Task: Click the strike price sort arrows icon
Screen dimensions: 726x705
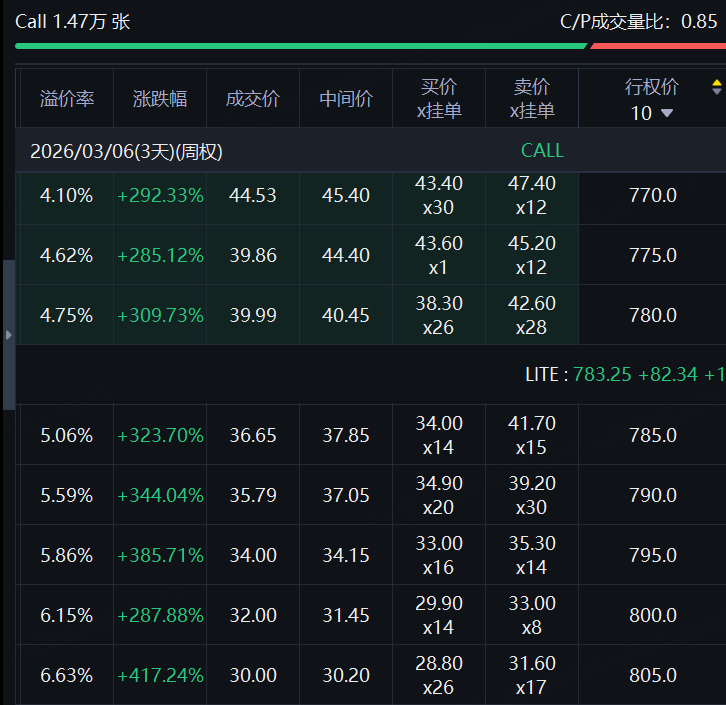Action: click(716, 87)
